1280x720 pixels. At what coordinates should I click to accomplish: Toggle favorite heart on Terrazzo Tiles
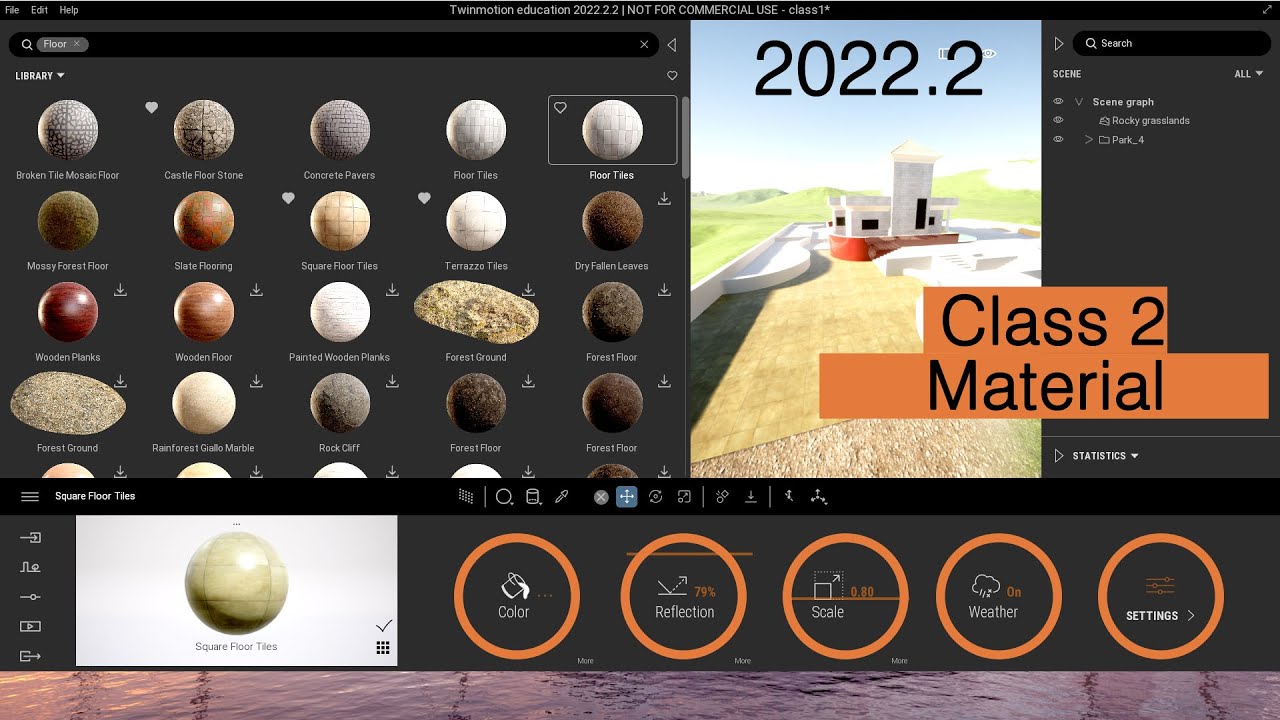pos(424,199)
